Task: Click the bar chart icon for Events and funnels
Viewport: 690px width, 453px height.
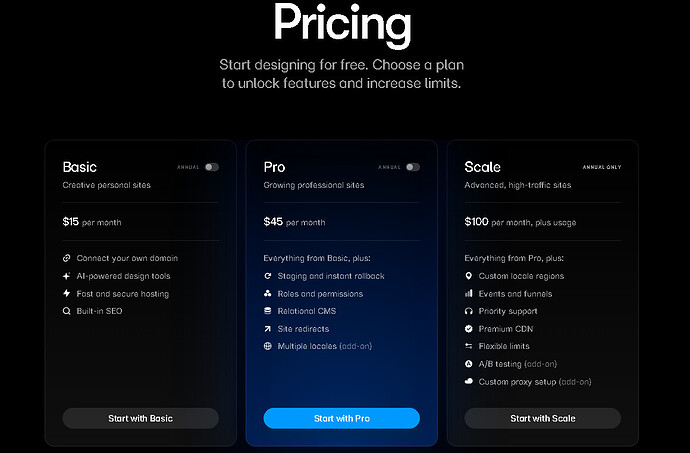Action: click(x=469, y=294)
